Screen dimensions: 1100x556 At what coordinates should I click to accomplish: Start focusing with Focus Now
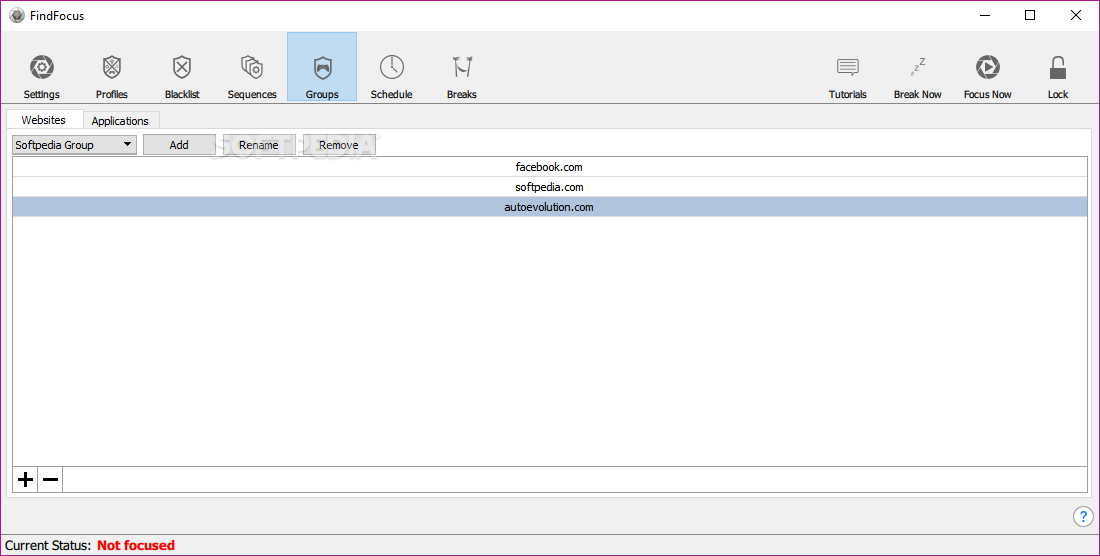[988, 76]
